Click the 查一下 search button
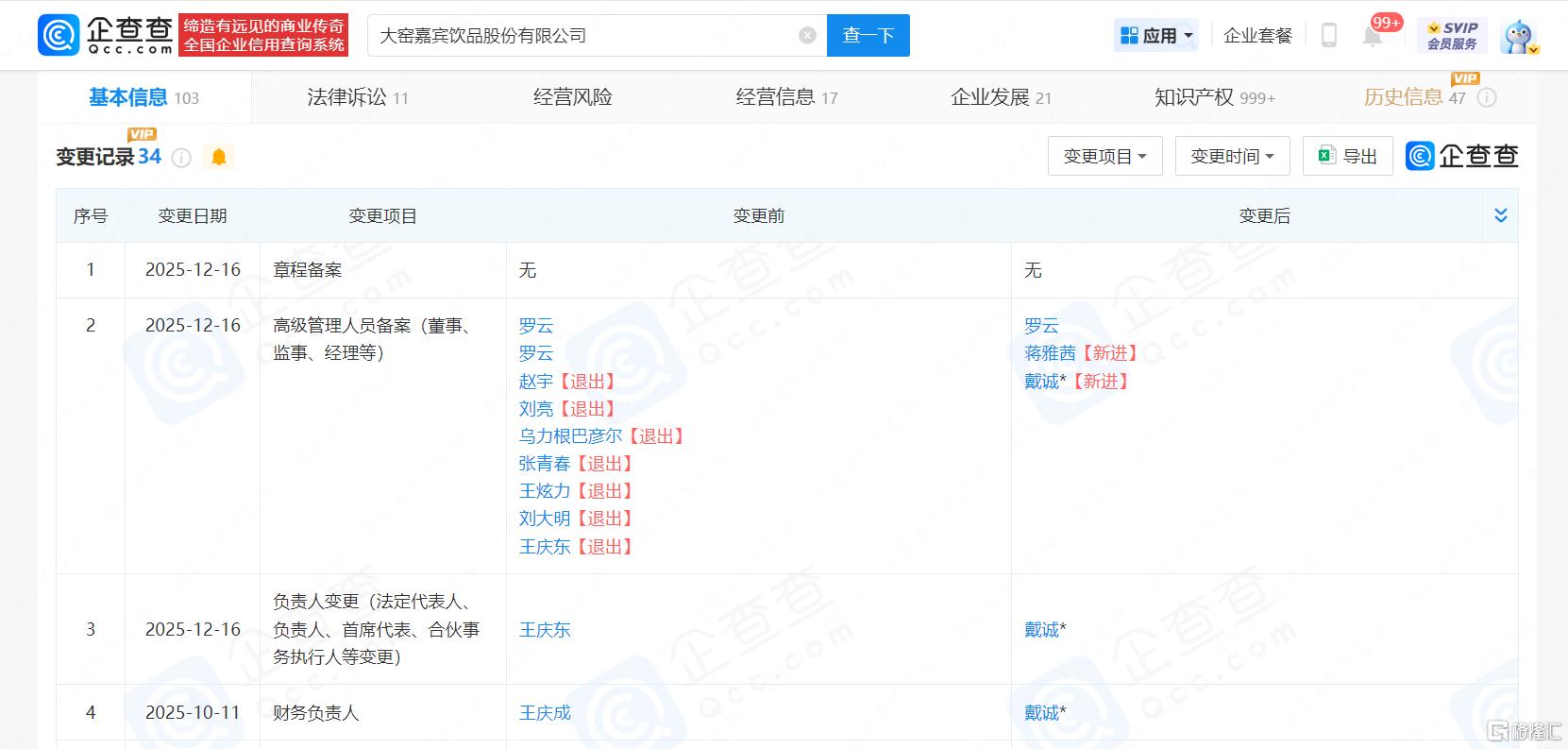 click(868, 35)
